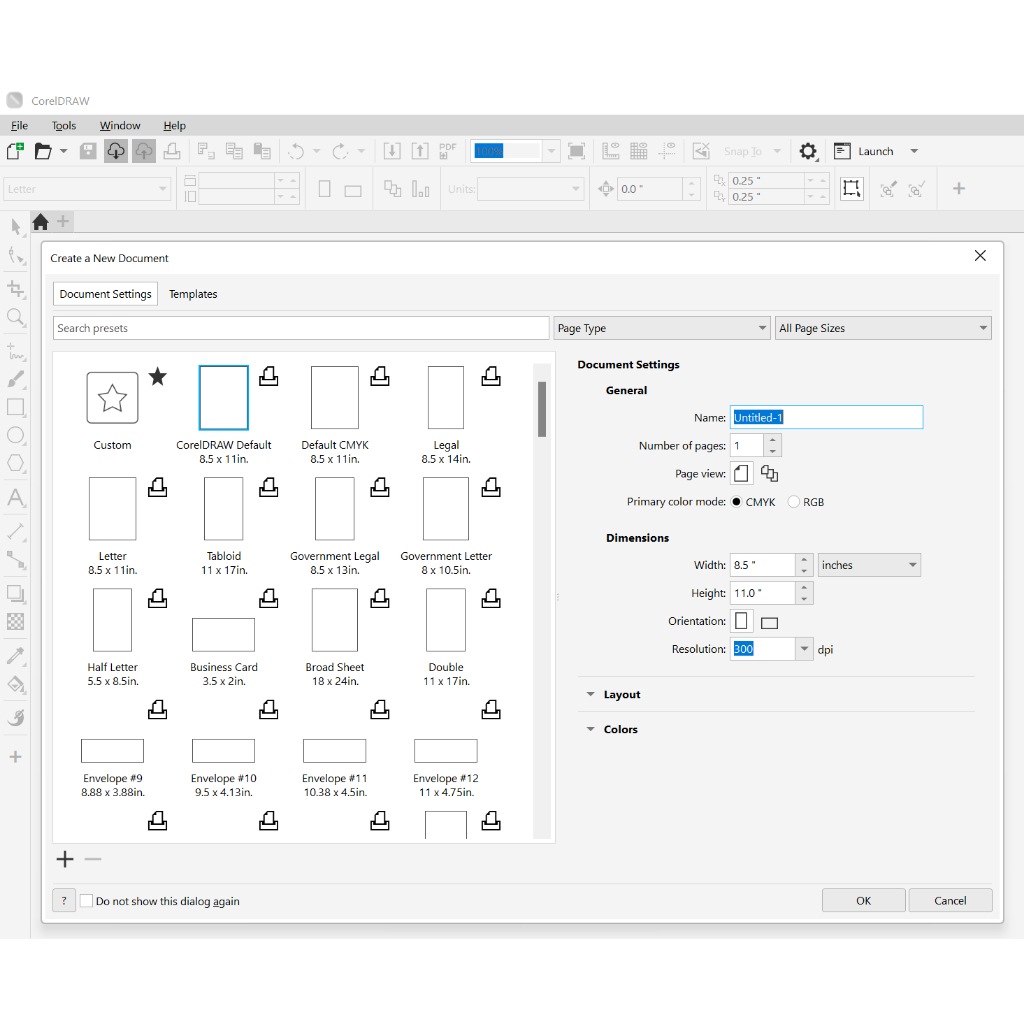Click the help question mark button
Screen dimensions: 1024x1024
[x=64, y=901]
